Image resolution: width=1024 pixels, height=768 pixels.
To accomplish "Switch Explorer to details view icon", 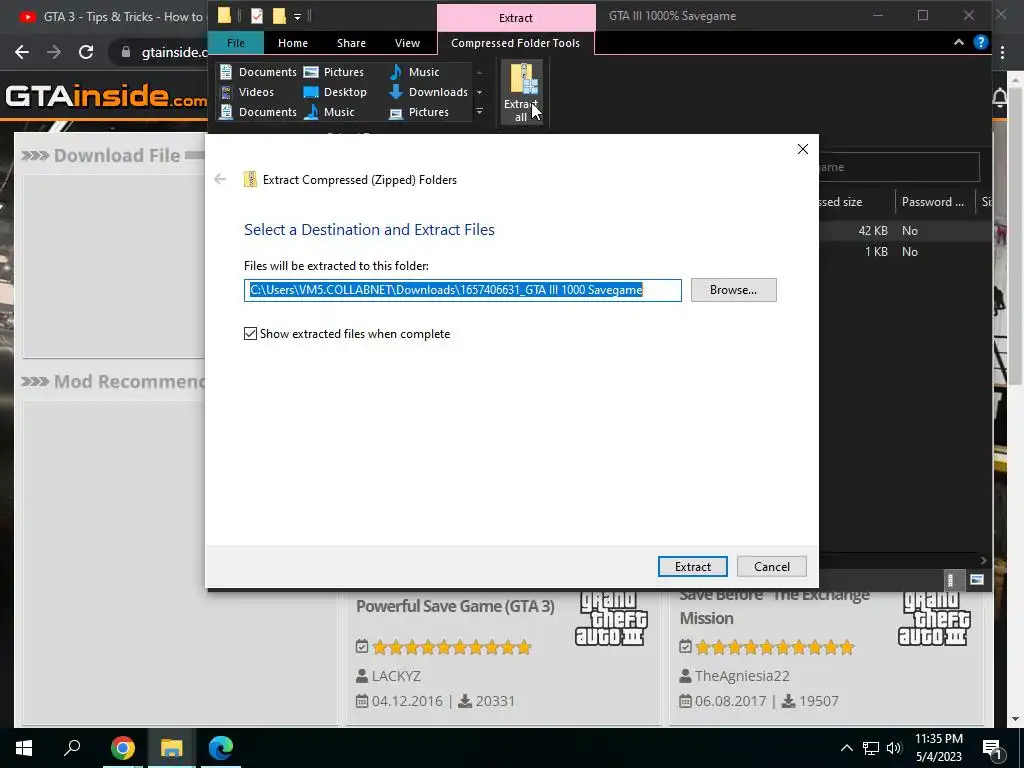I will click(x=950, y=579).
